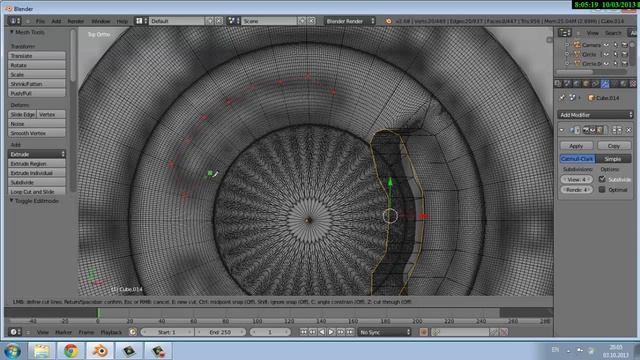640x360 pixels.
Task: Open the render properties tab icon
Action: point(558,84)
